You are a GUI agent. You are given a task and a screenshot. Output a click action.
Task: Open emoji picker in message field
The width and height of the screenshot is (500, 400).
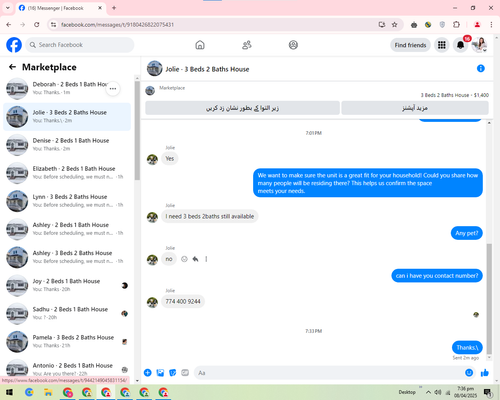point(469,373)
